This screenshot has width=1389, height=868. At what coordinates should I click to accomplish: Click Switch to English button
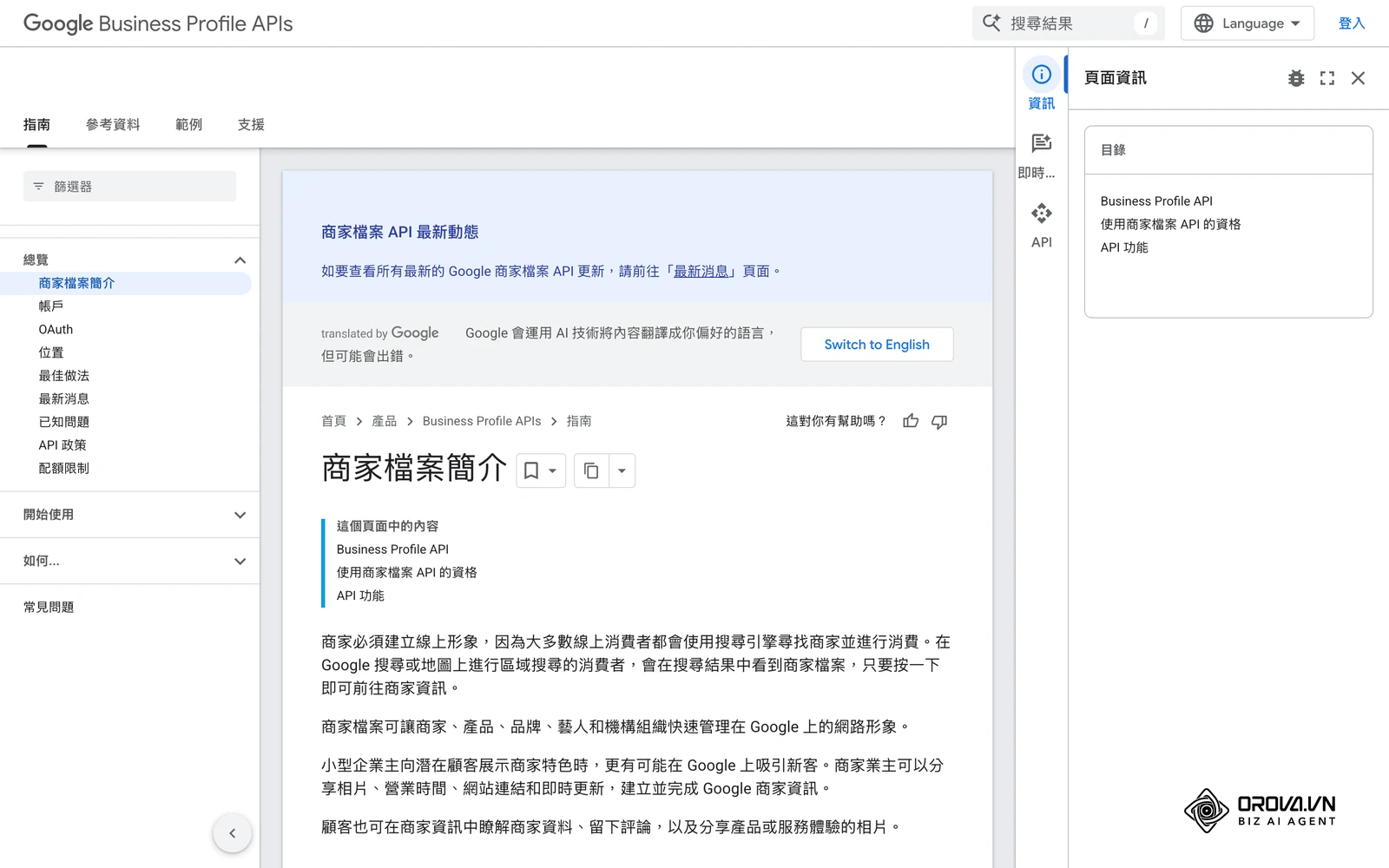[x=877, y=345]
